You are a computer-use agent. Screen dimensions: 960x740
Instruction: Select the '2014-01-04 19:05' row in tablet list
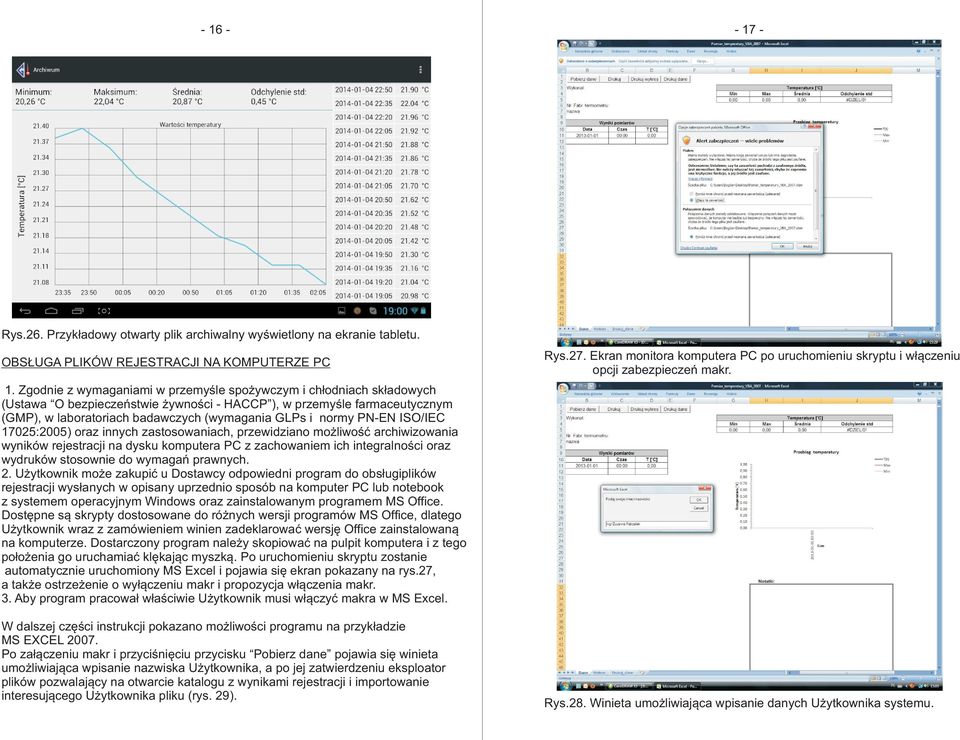tap(381, 296)
